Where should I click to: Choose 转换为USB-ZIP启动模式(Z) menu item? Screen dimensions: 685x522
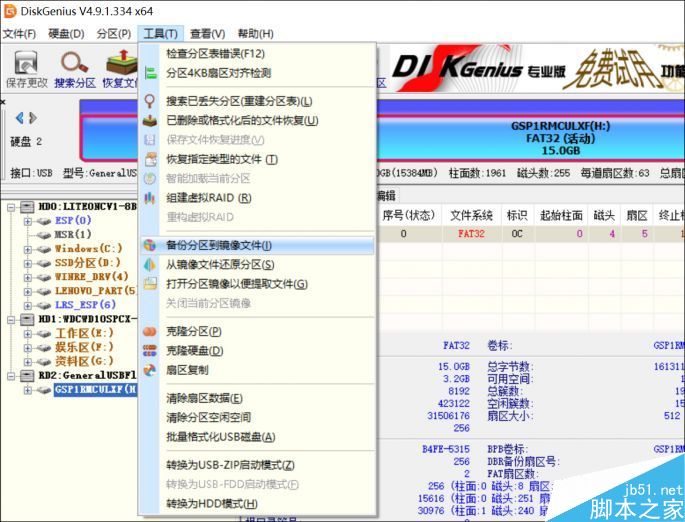(230, 465)
